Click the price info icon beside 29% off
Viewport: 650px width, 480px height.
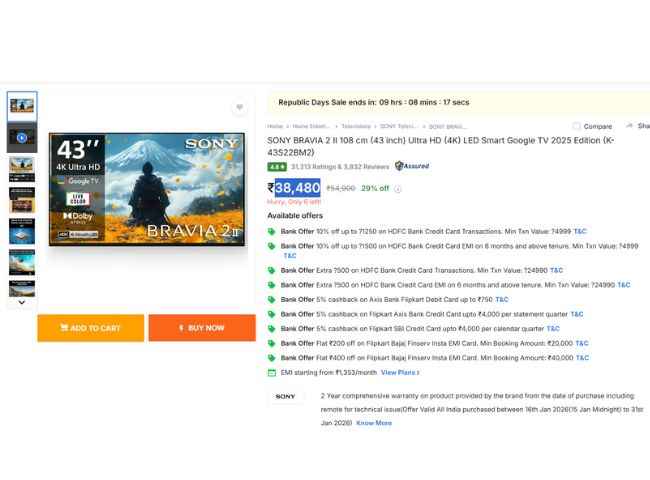398,188
